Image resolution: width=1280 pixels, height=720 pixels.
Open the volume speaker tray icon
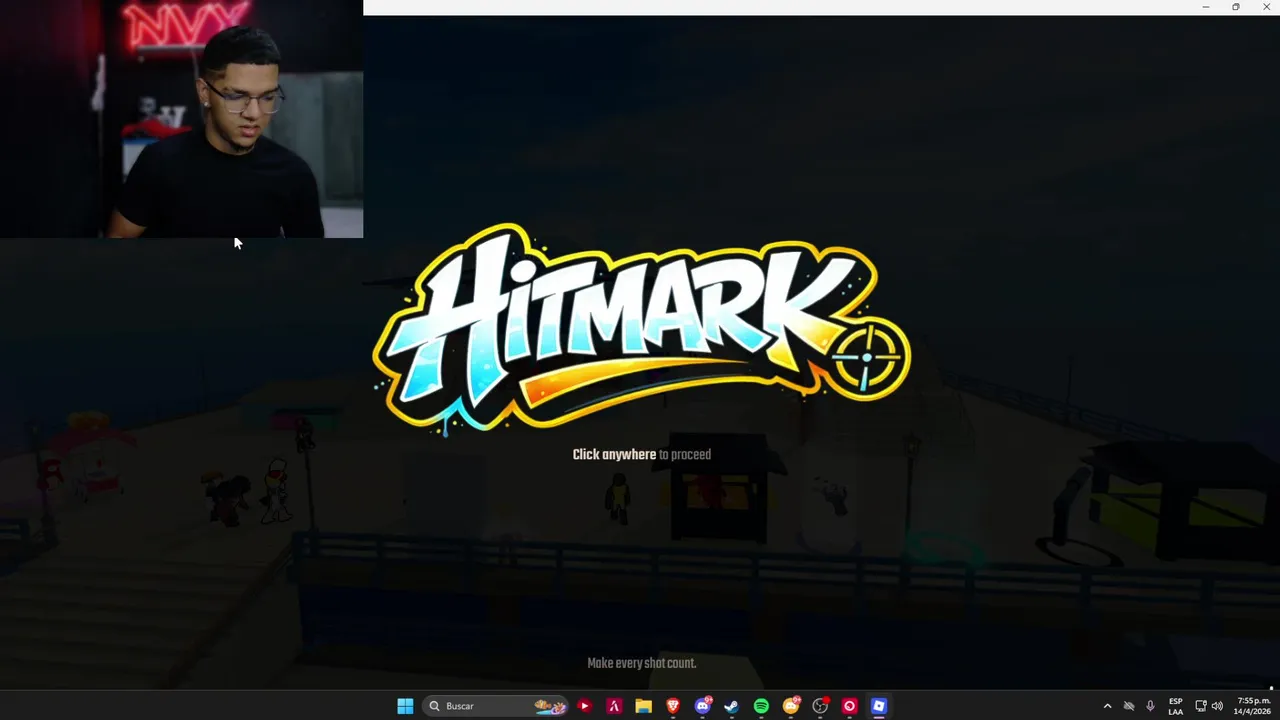(x=1217, y=706)
